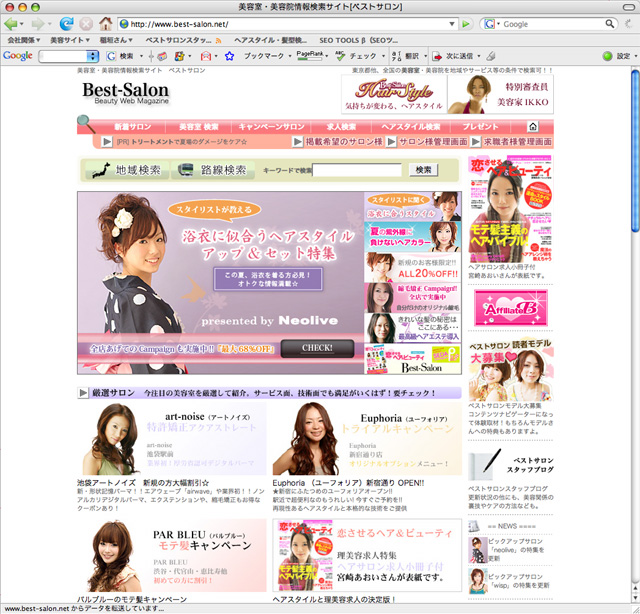Click the magnifying glass icon beside 新着サロン
640x614 pixels.
[86, 124]
